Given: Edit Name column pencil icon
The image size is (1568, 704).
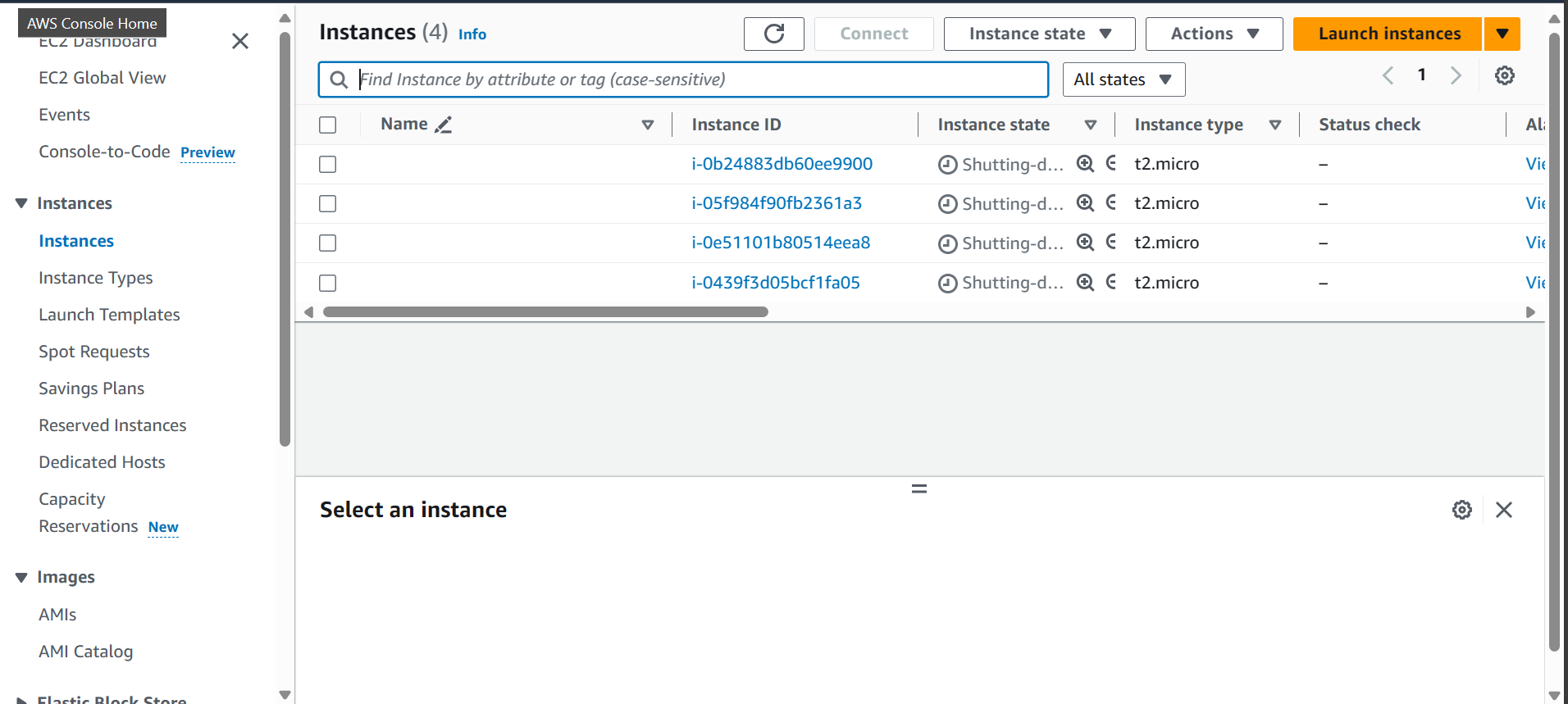Looking at the screenshot, I should pos(443,125).
